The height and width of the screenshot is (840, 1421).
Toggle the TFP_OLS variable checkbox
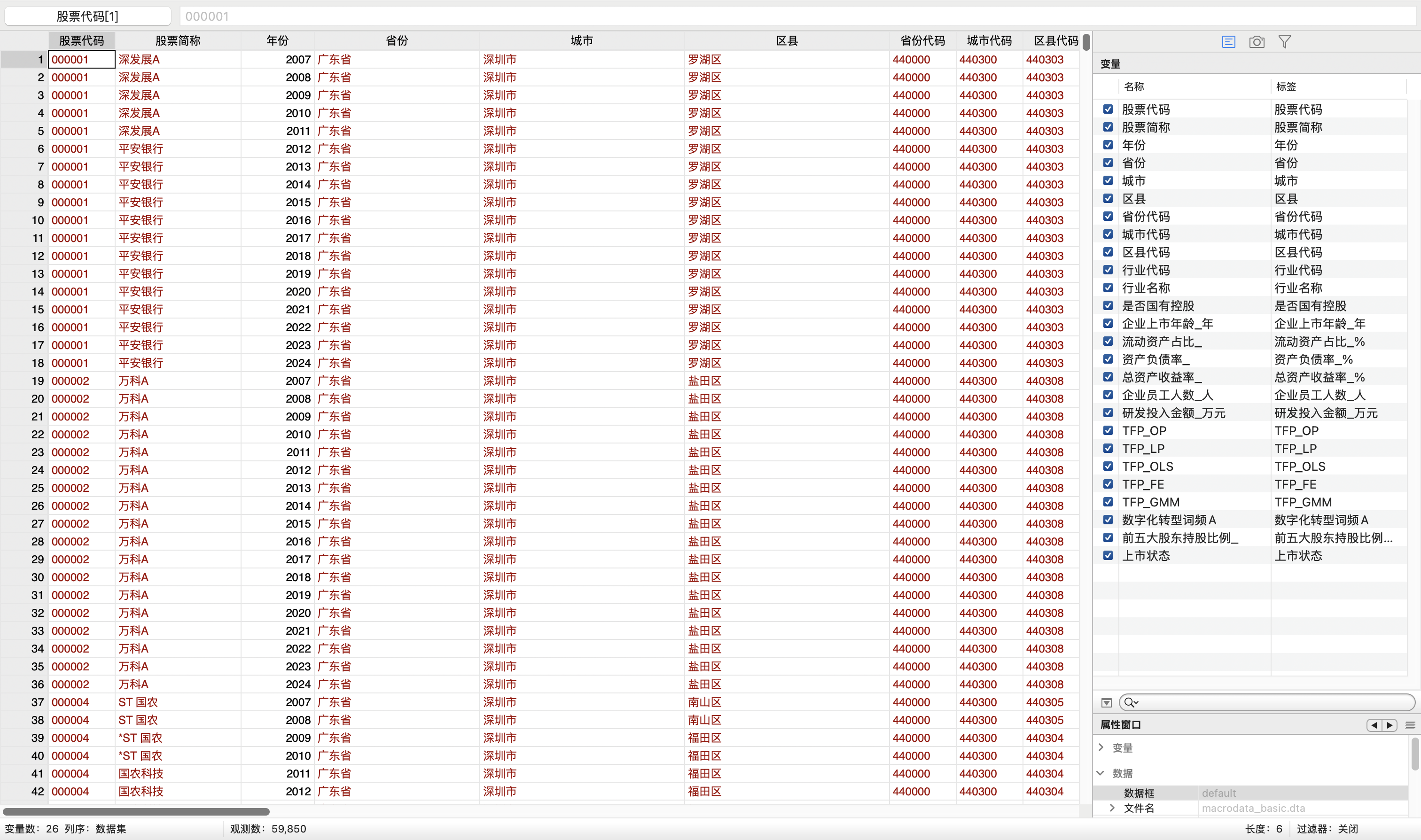tap(1108, 467)
